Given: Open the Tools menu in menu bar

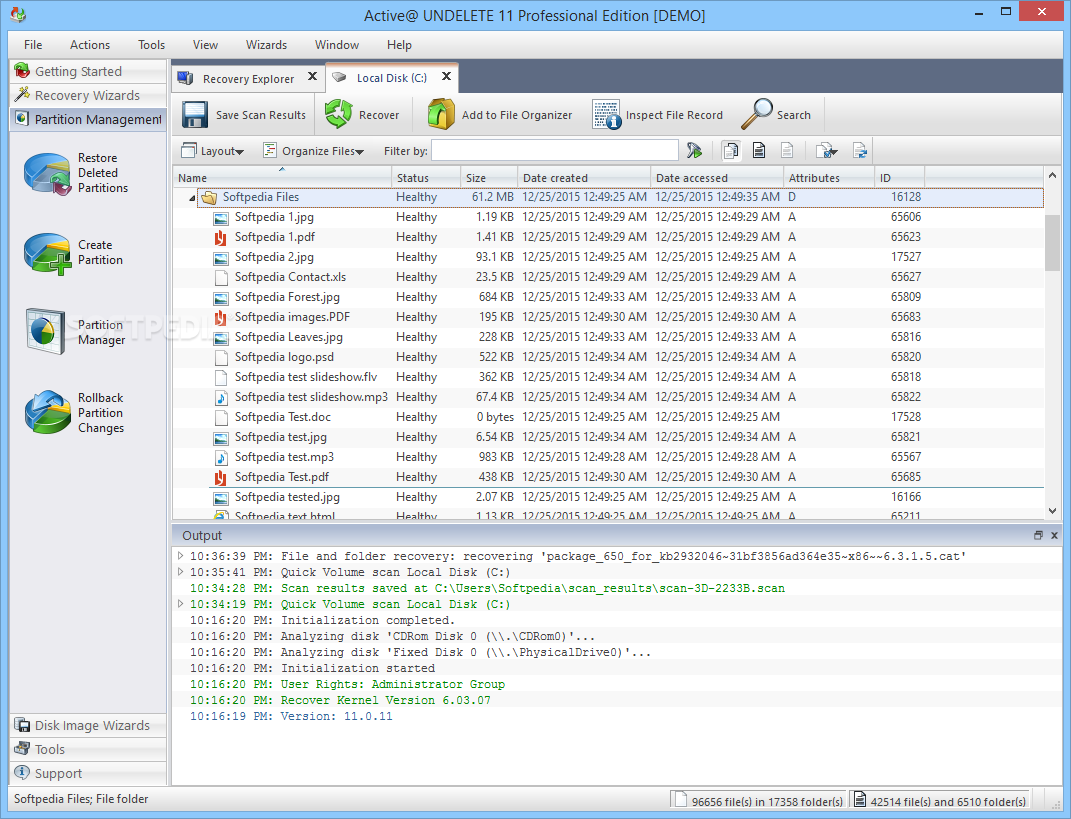Looking at the screenshot, I should 151,44.
